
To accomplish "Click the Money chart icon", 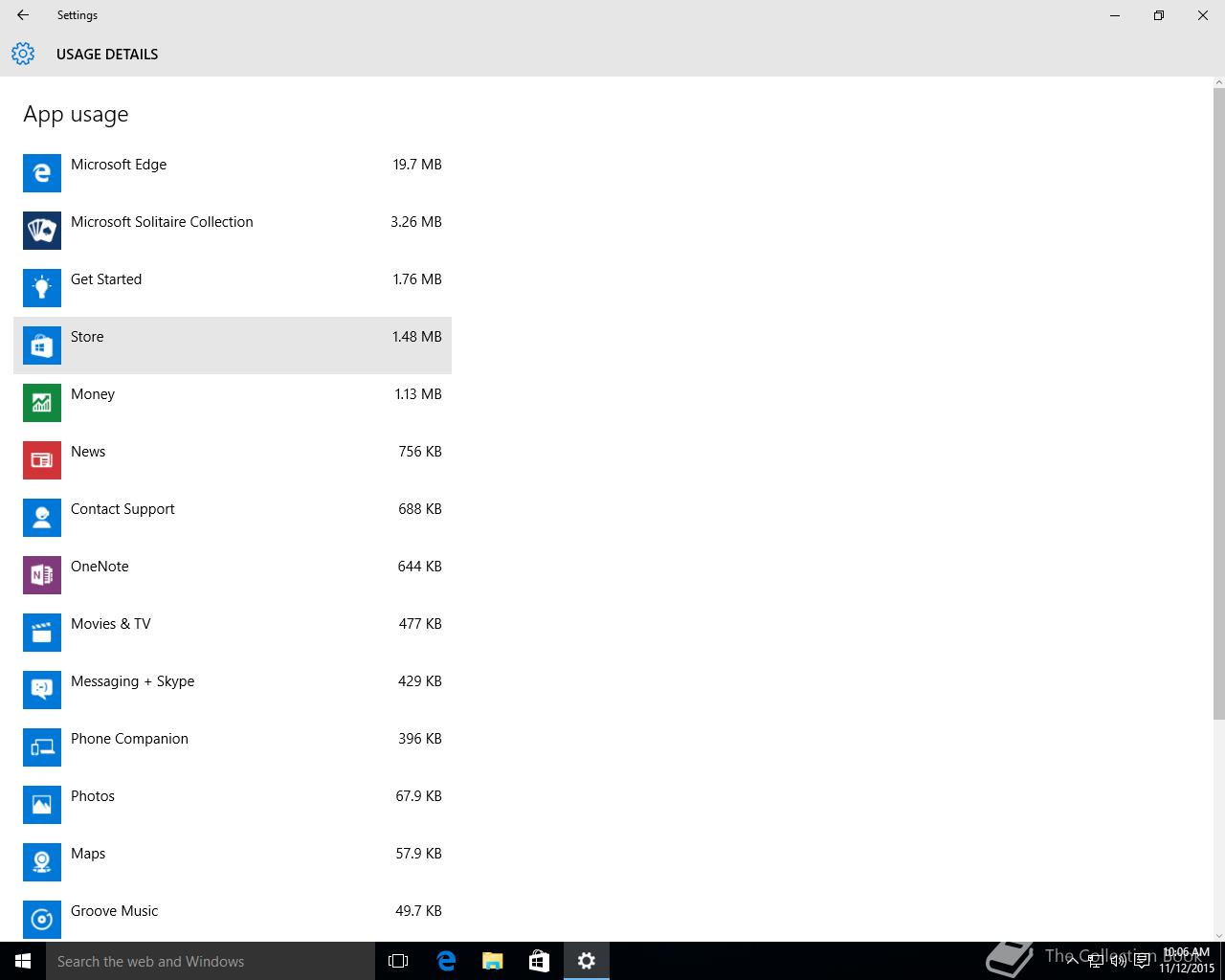I will click(42, 403).
